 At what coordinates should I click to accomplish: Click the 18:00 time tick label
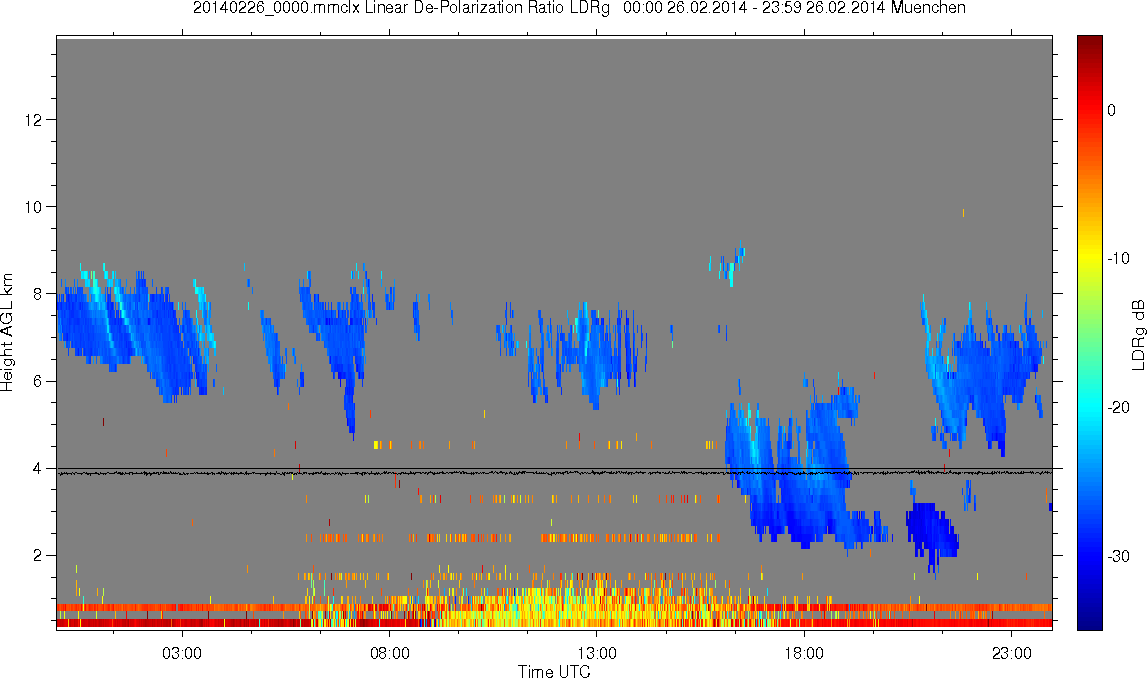(x=804, y=653)
